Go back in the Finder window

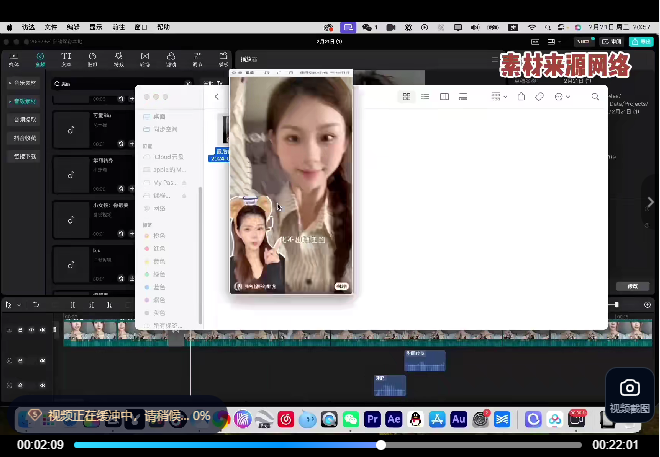[216, 97]
